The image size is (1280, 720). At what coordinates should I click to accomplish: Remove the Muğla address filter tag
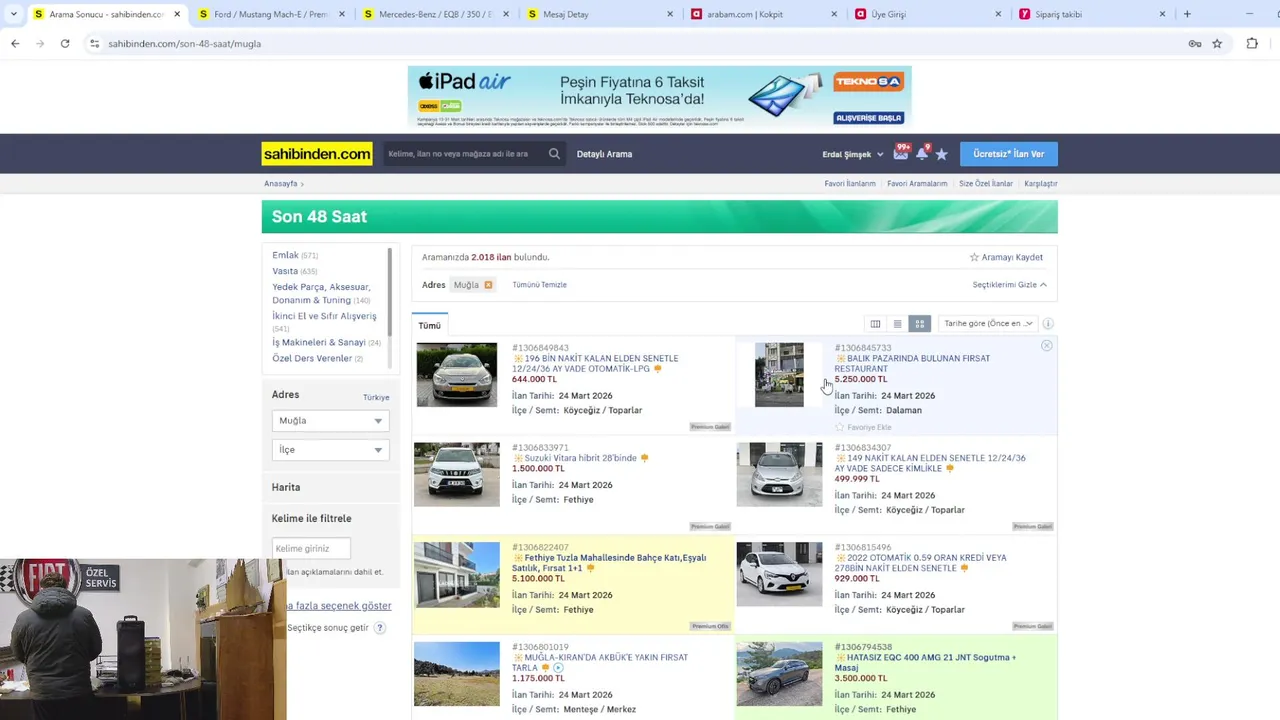[488, 285]
